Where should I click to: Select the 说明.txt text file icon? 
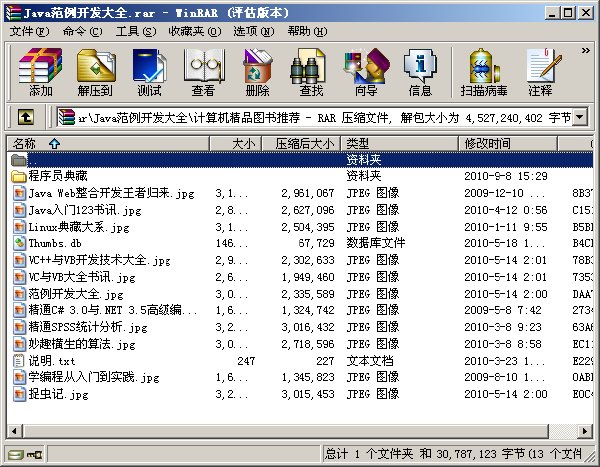[19, 361]
